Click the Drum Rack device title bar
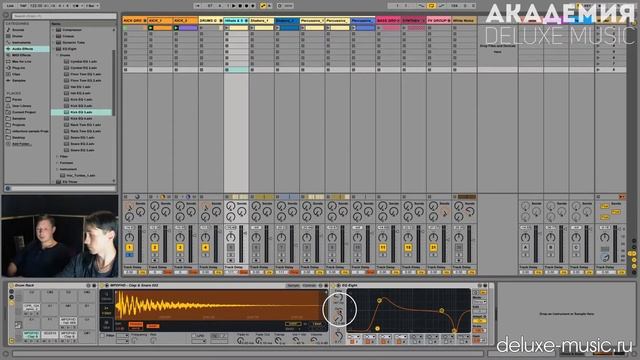 pyautogui.click(x=51, y=286)
